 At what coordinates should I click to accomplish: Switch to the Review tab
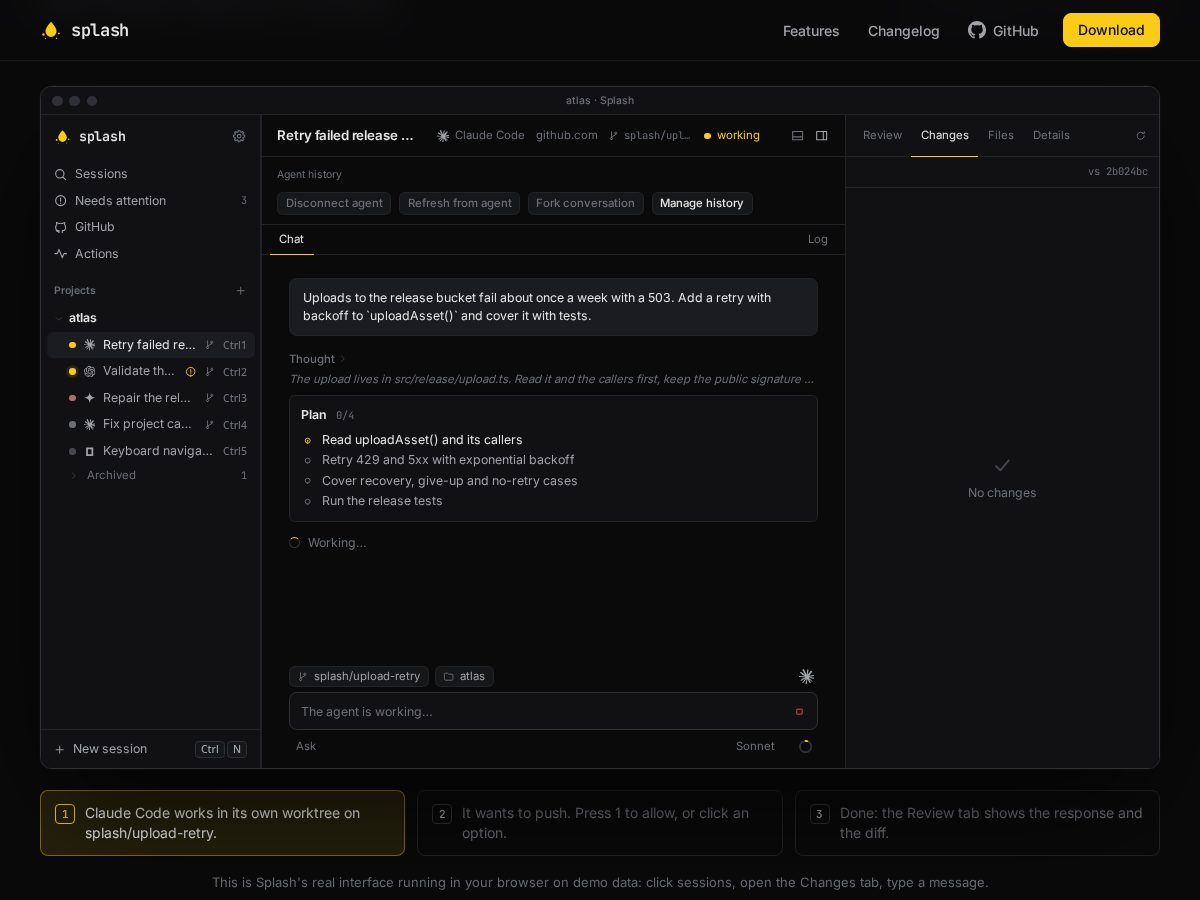[x=882, y=136]
